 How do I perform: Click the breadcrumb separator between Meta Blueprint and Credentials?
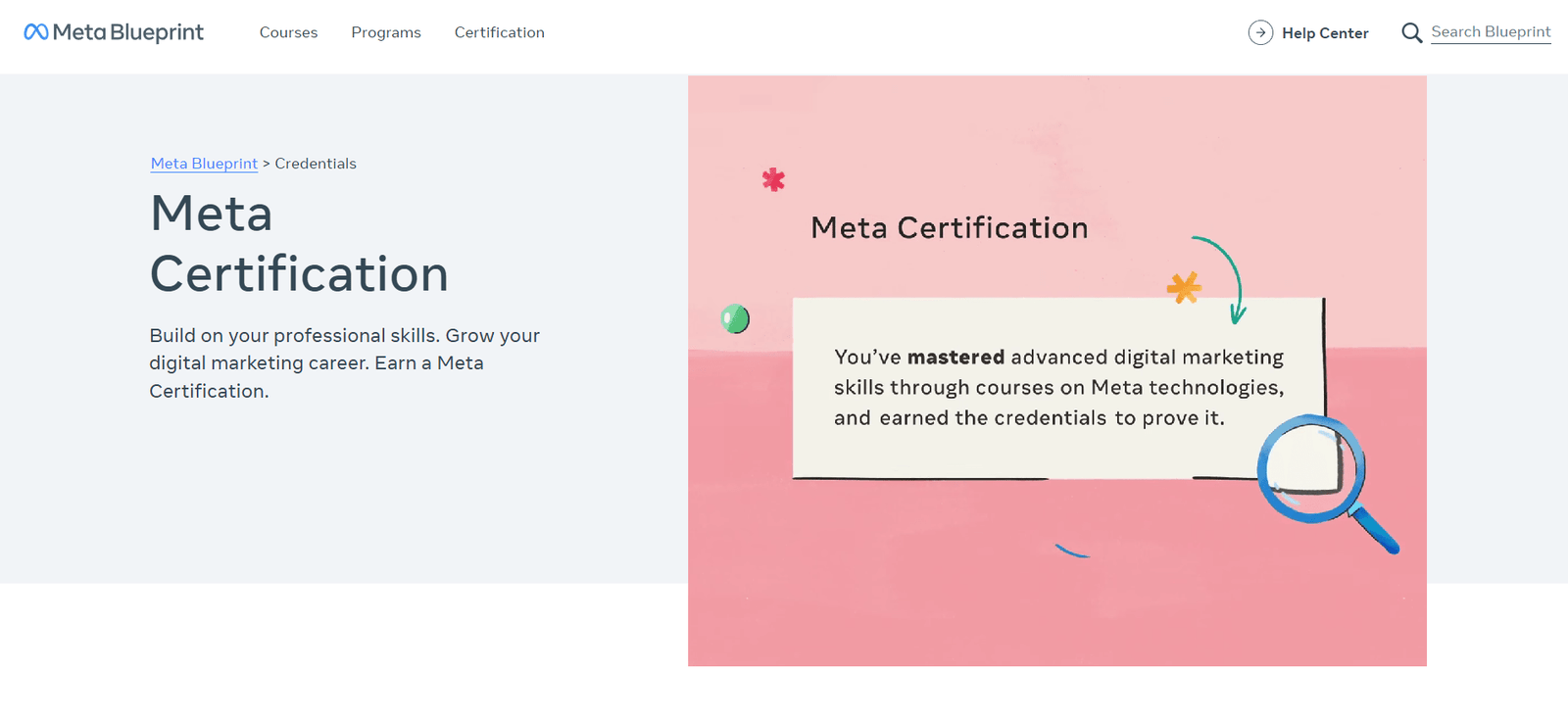click(x=266, y=163)
